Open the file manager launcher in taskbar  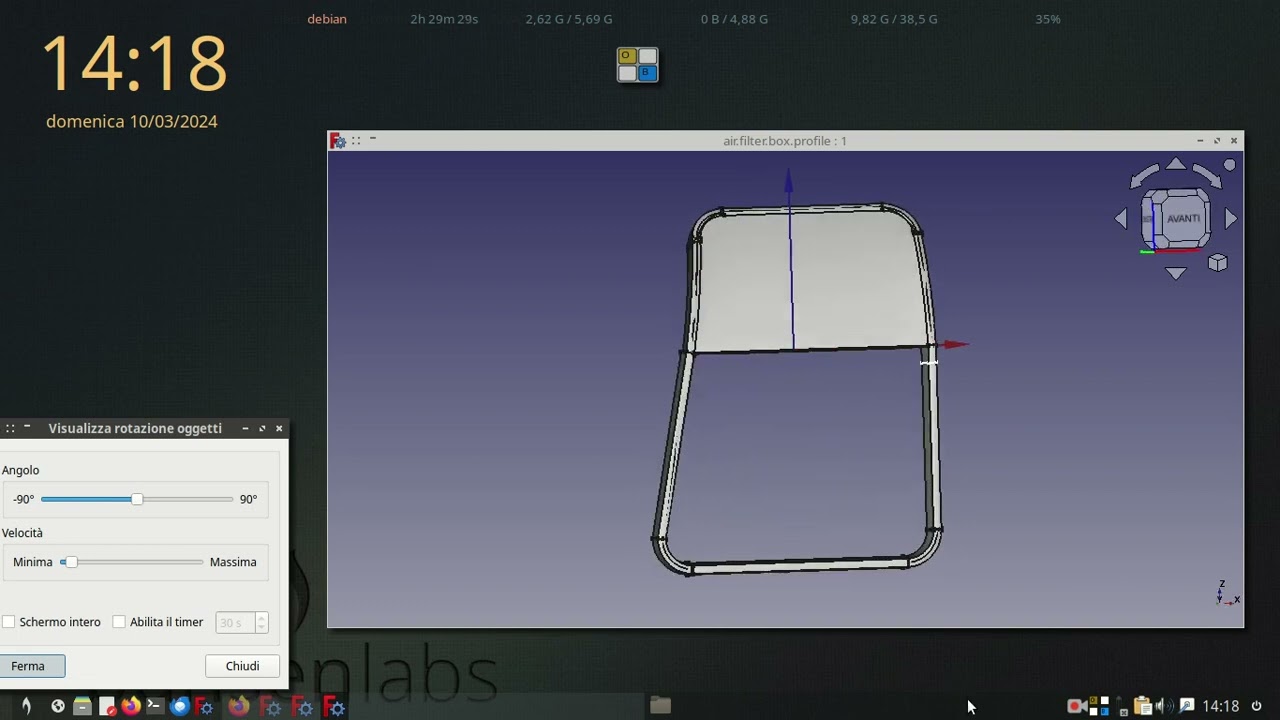(x=82, y=706)
